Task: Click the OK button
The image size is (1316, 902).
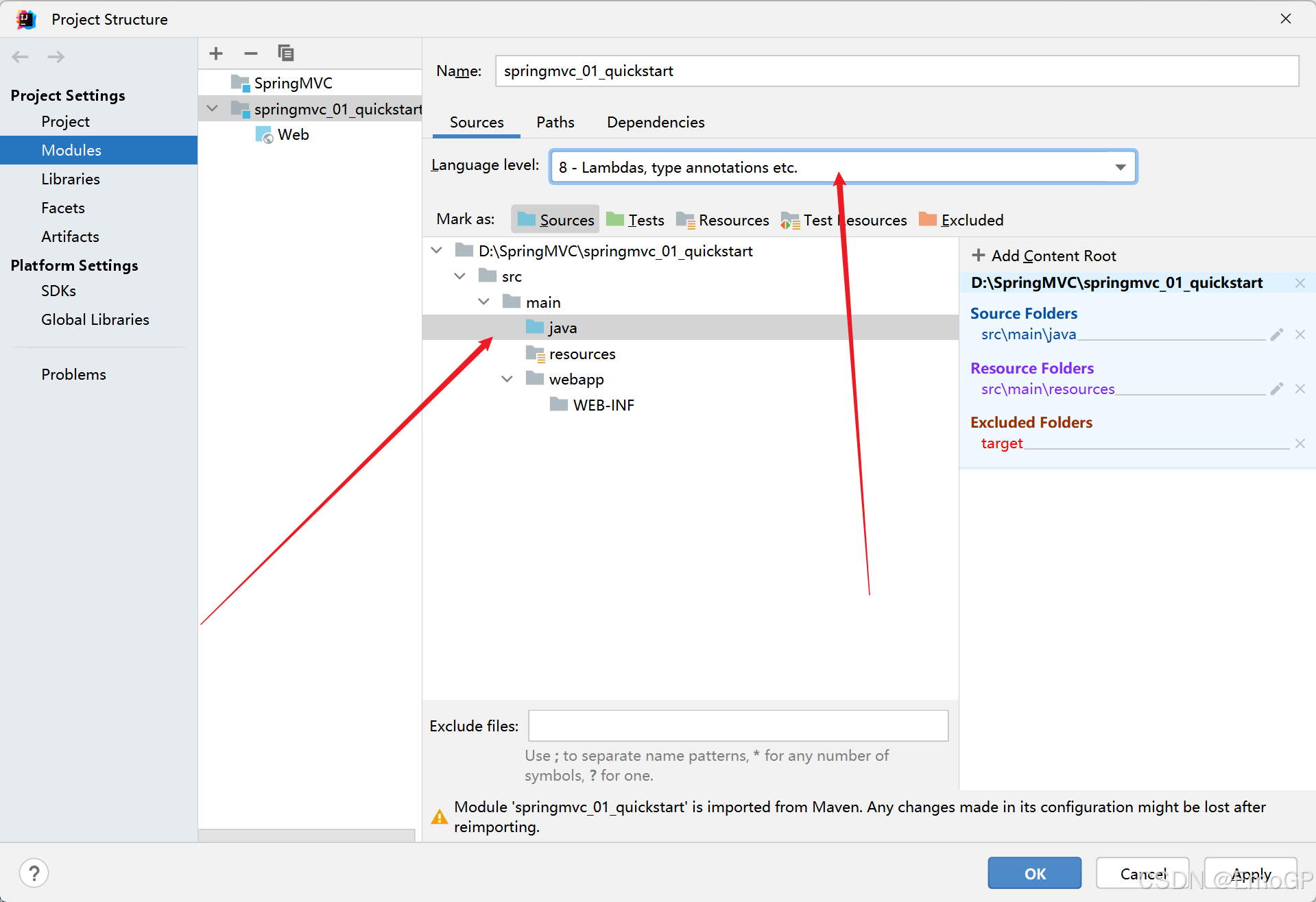Action: tap(1035, 873)
